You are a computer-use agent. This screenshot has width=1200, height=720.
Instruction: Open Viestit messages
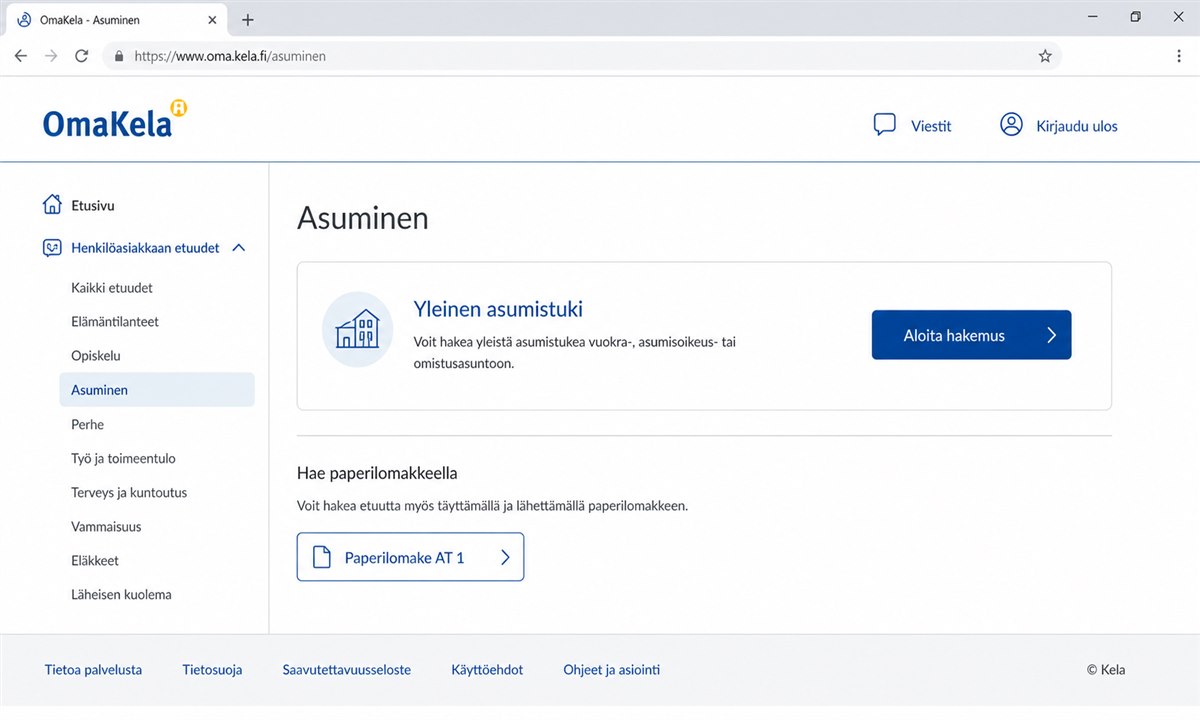(931, 126)
